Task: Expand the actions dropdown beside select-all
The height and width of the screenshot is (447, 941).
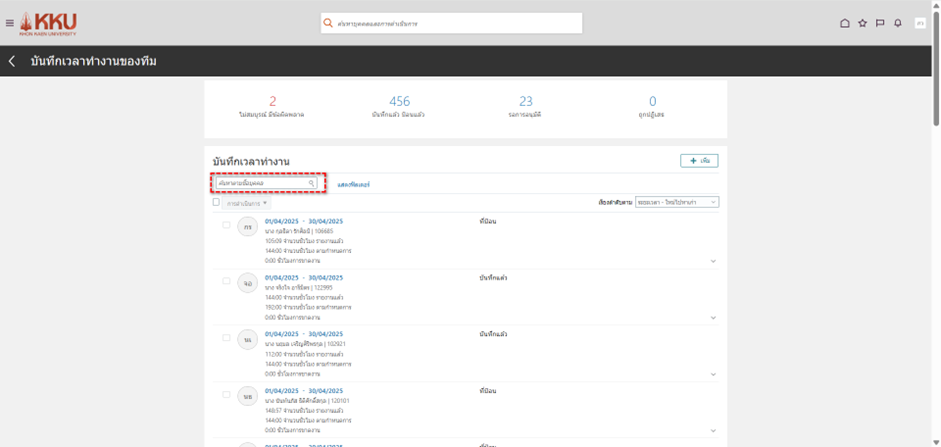Action: pyautogui.click(x=247, y=203)
